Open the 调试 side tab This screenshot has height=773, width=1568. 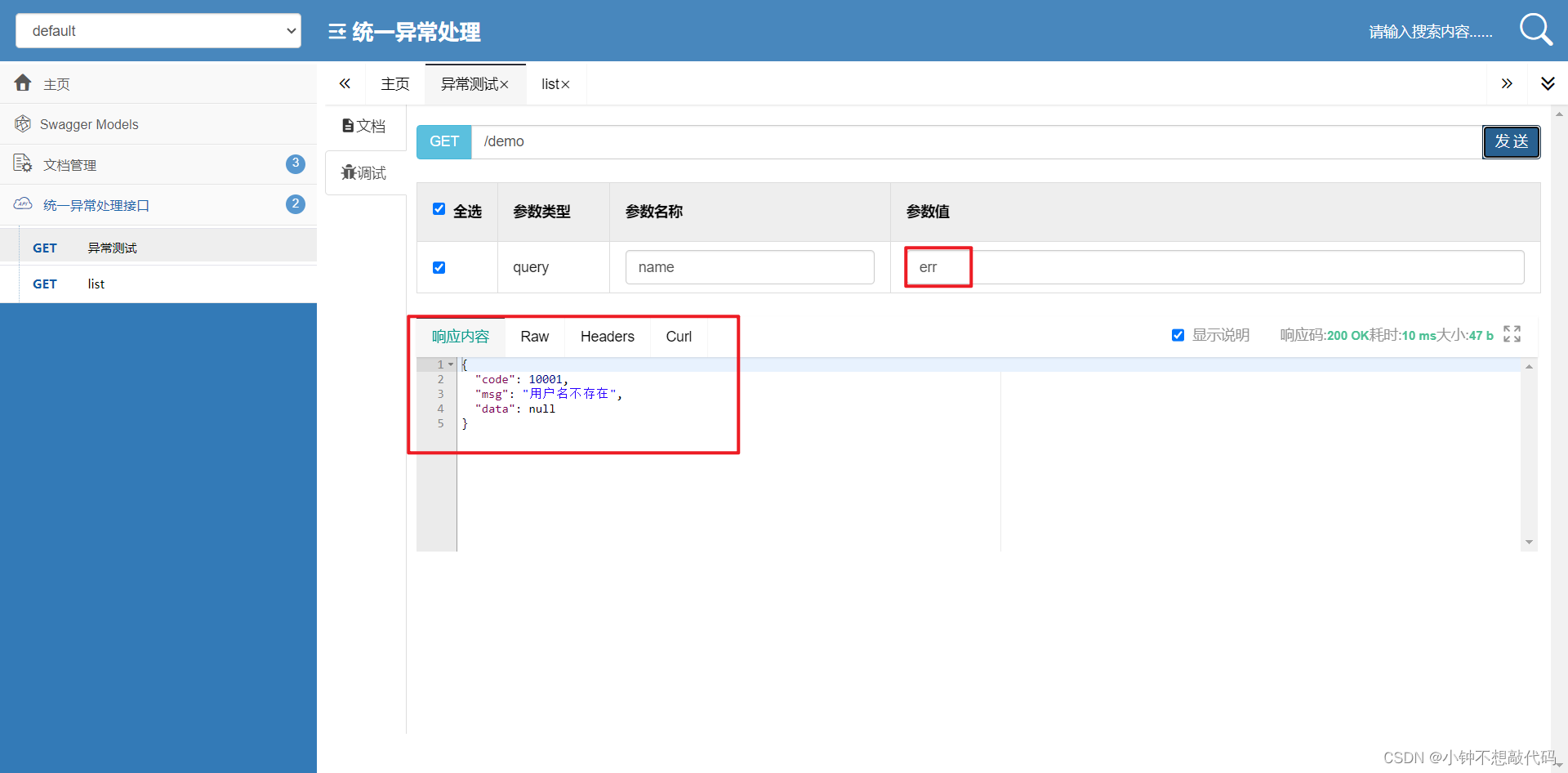(x=364, y=172)
